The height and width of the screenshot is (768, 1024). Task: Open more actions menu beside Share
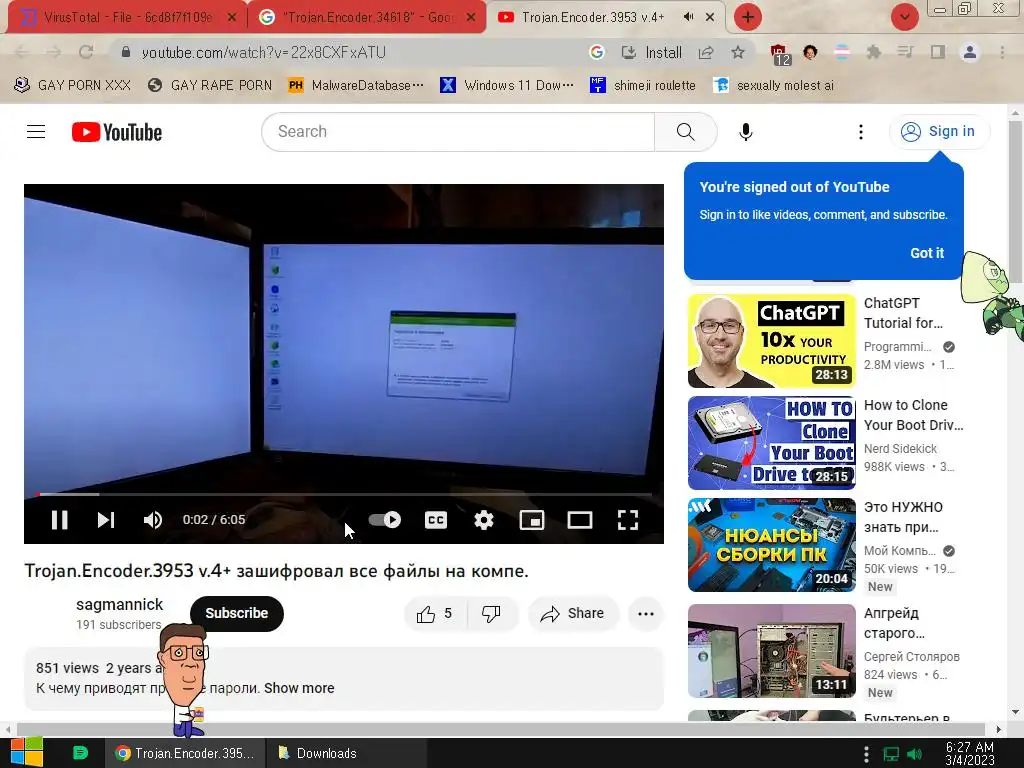(x=646, y=613)
